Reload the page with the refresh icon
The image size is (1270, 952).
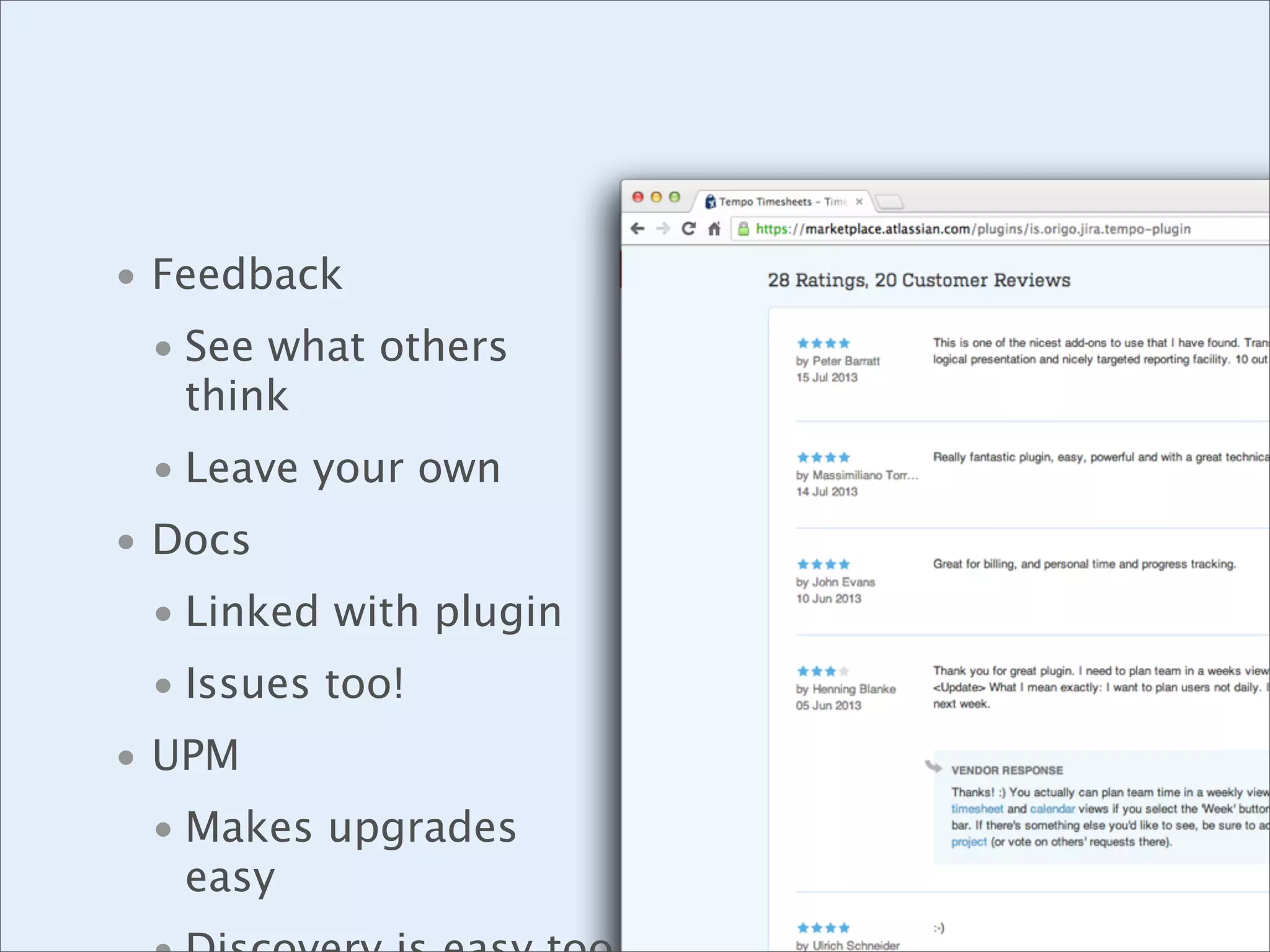click(x=688, y=229)
